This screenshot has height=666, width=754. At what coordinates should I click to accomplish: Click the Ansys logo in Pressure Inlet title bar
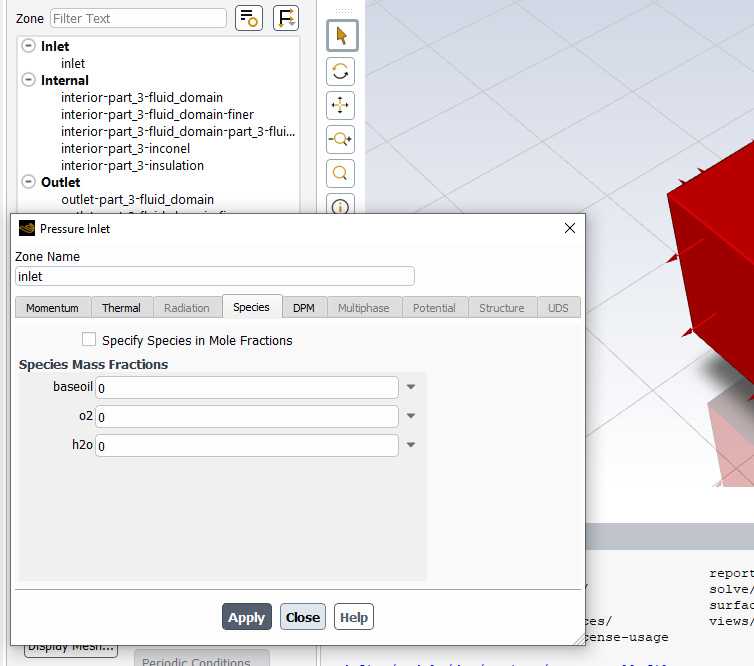(x=26, y=229)
